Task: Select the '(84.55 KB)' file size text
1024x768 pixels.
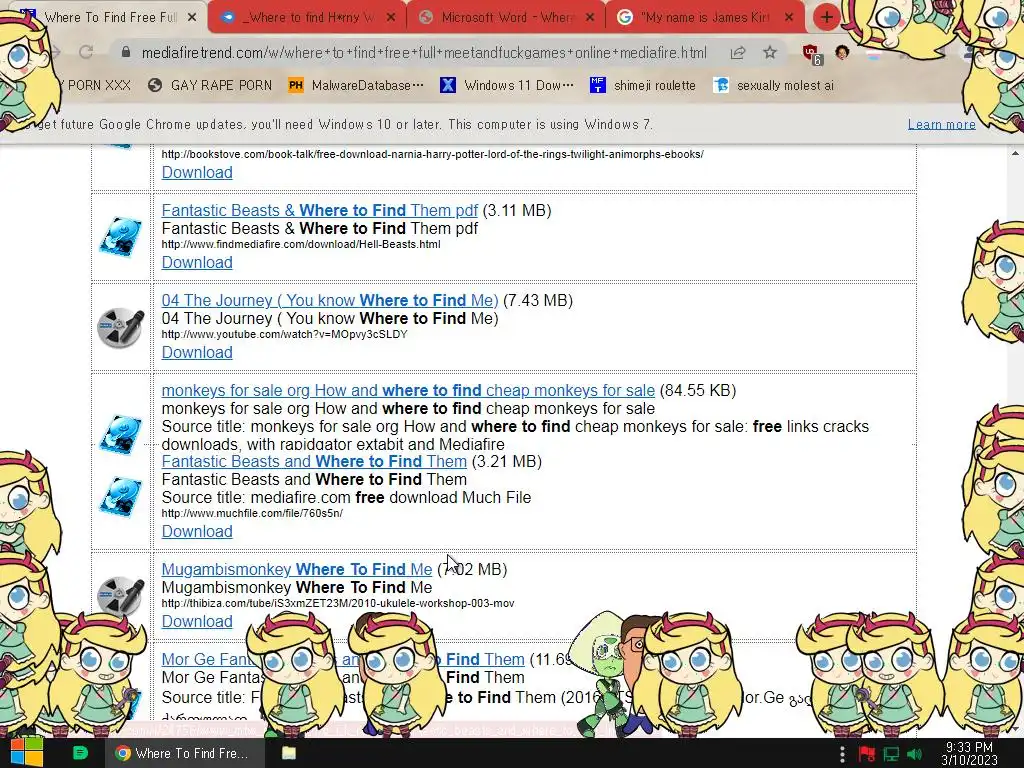Action: pos(698,391)
